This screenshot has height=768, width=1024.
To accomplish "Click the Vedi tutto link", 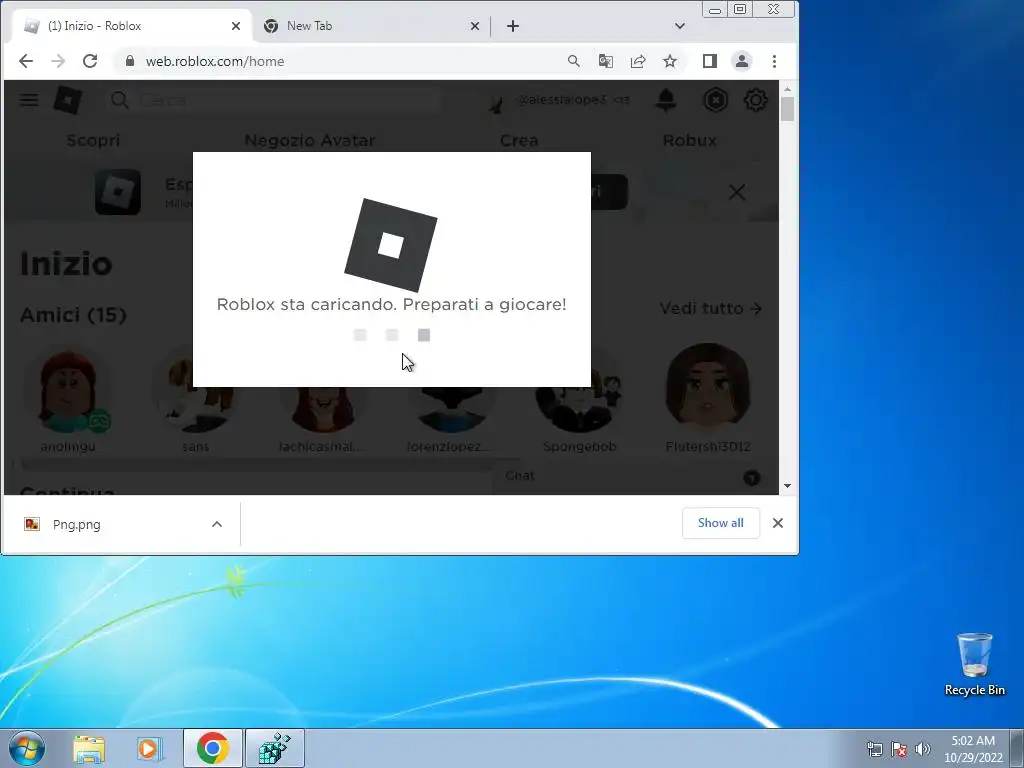I will click(x=711, y=308).
